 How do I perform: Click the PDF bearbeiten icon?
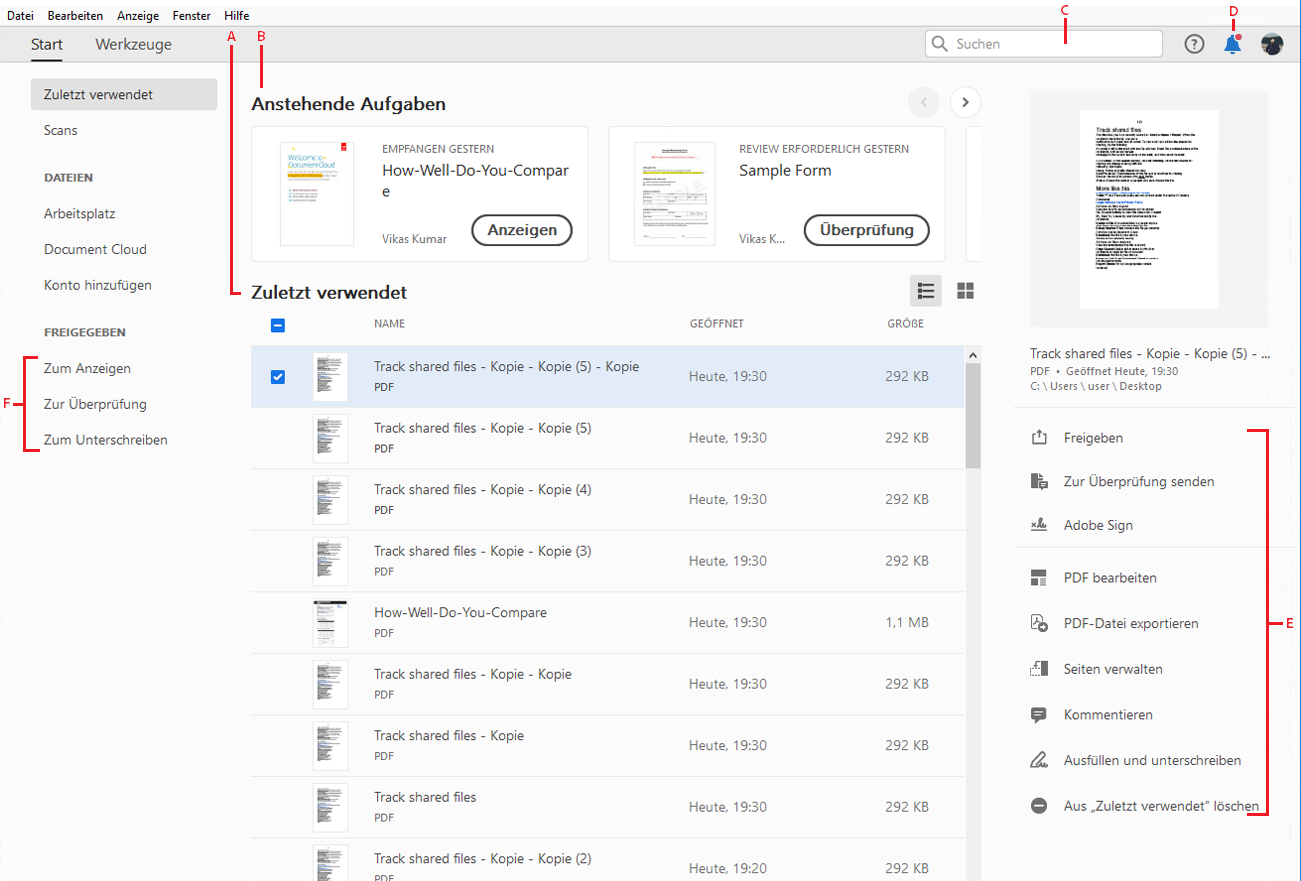1039,578
